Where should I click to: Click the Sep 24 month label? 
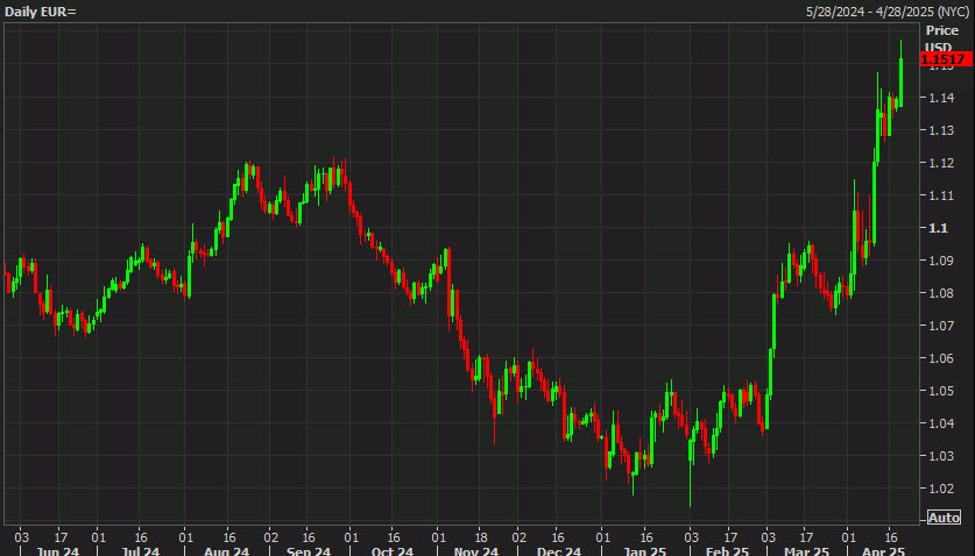point(309,550)
